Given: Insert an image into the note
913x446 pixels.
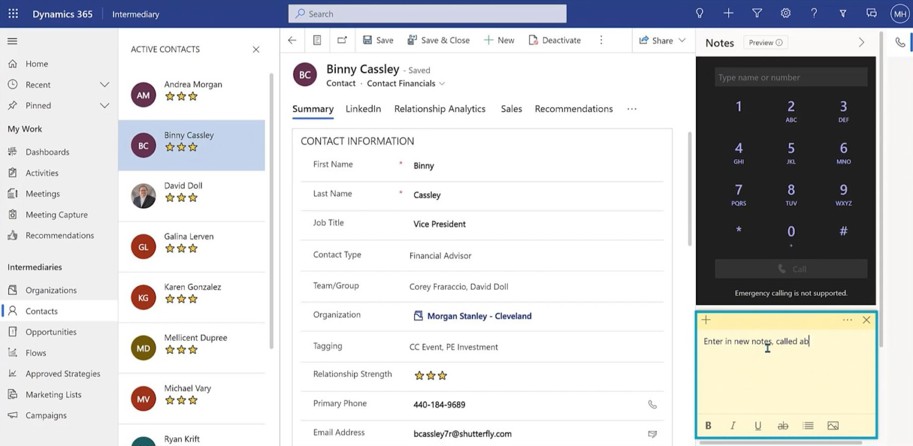Looking at the screenshot, I should 833,426.
